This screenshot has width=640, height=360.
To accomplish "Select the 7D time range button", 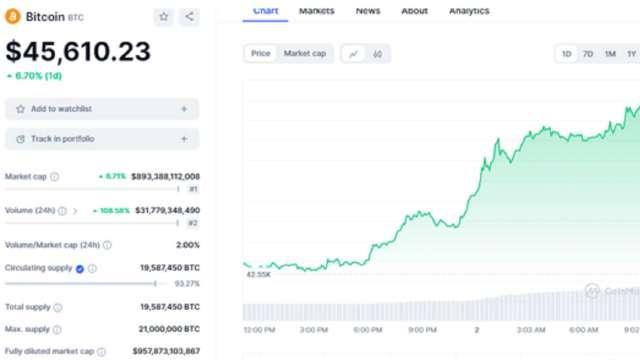I will tap(588, 54).
